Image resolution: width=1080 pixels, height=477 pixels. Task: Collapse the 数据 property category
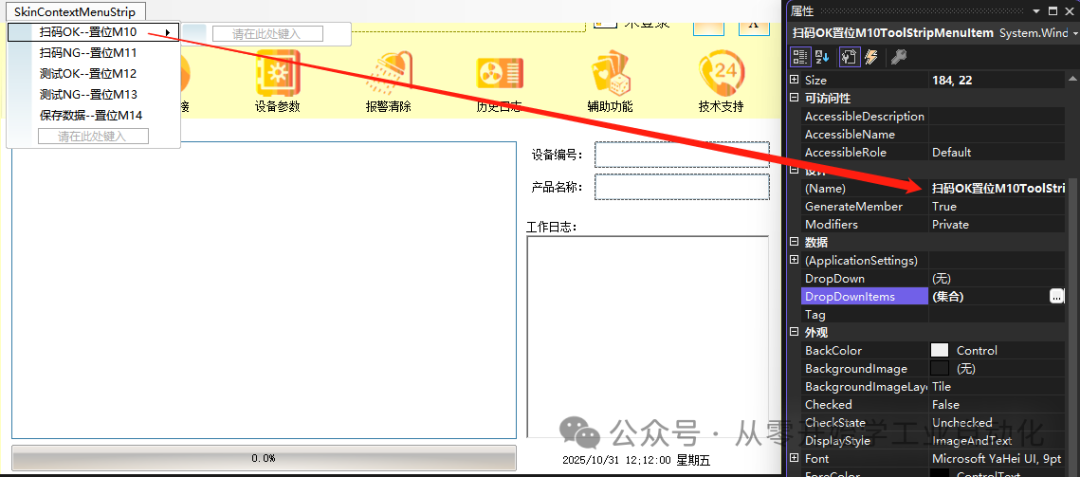793,242
